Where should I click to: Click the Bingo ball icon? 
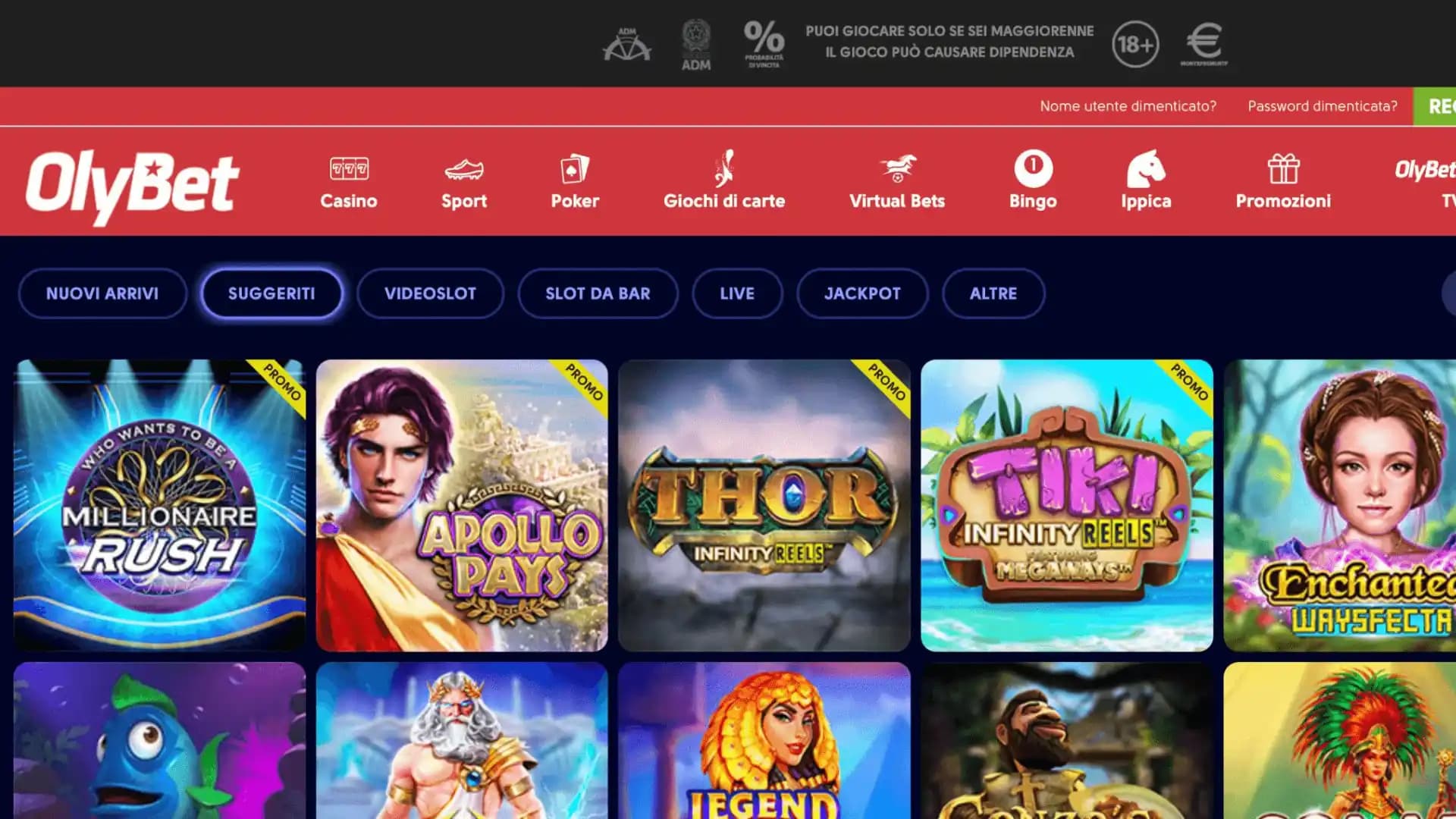(1033, 168)
